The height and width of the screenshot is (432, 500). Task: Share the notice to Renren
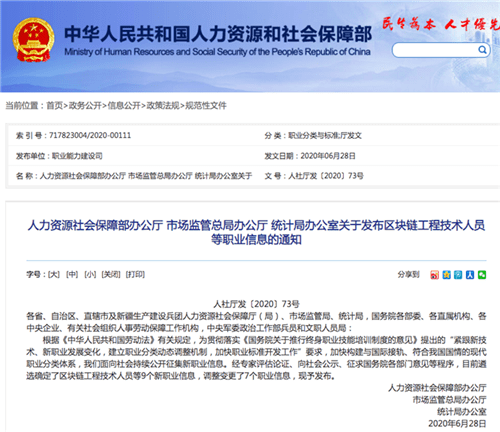(x=470, y=275)
